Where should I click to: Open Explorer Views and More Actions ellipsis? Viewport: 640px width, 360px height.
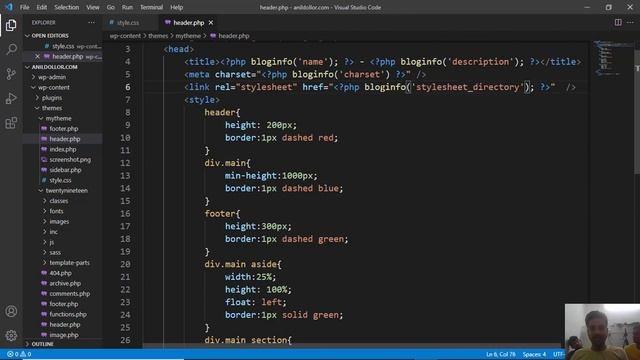point(91,22)
